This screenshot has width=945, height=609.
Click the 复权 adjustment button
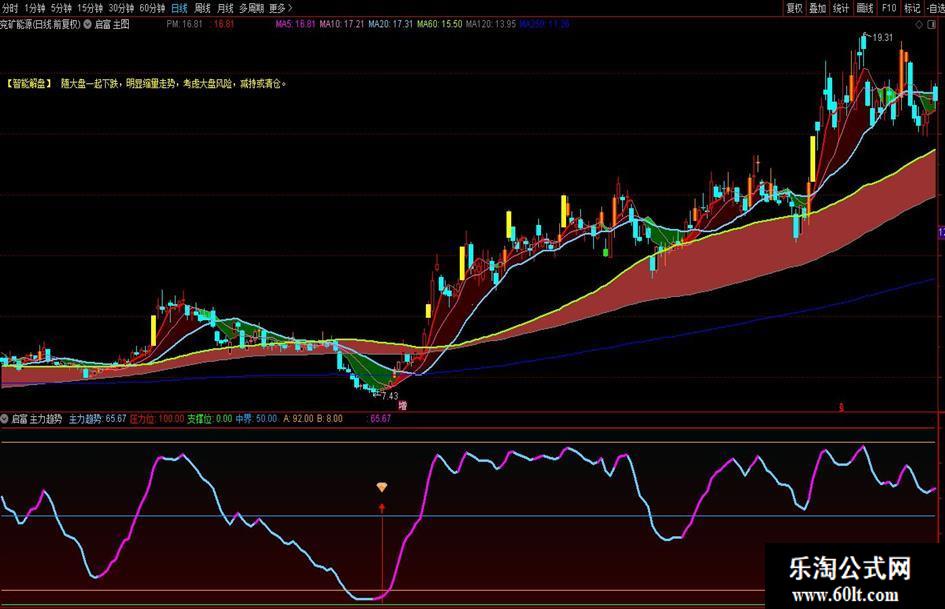click(x=794, y=8)
